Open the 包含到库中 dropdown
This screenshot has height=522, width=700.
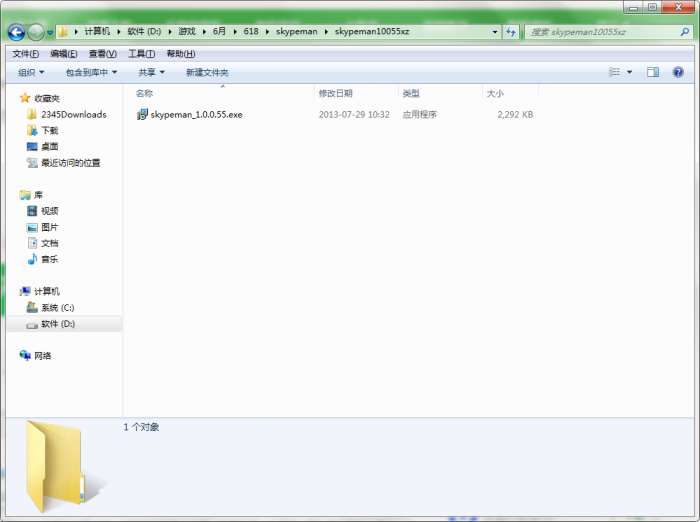click(91, 72)
